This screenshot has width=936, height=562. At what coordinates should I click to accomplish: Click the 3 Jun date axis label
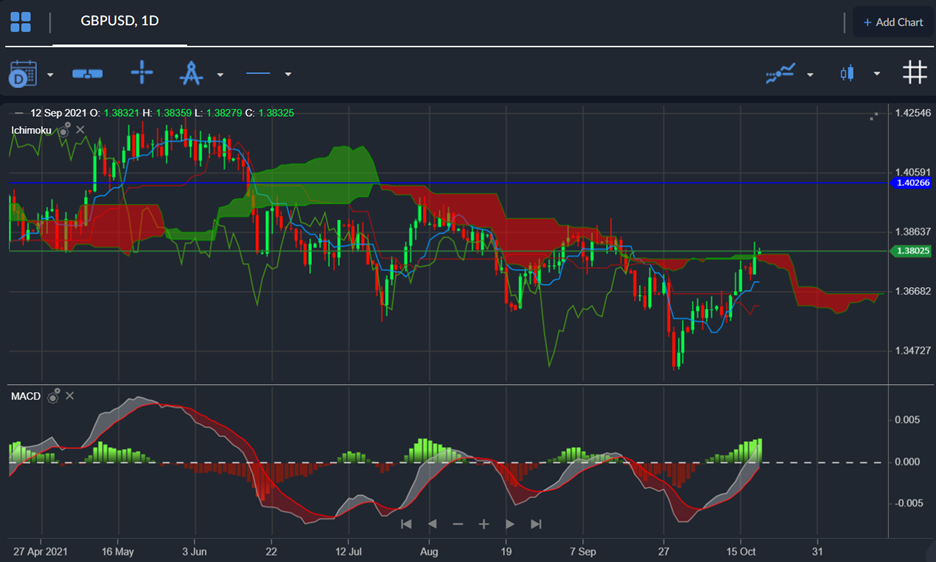(195, 551)
